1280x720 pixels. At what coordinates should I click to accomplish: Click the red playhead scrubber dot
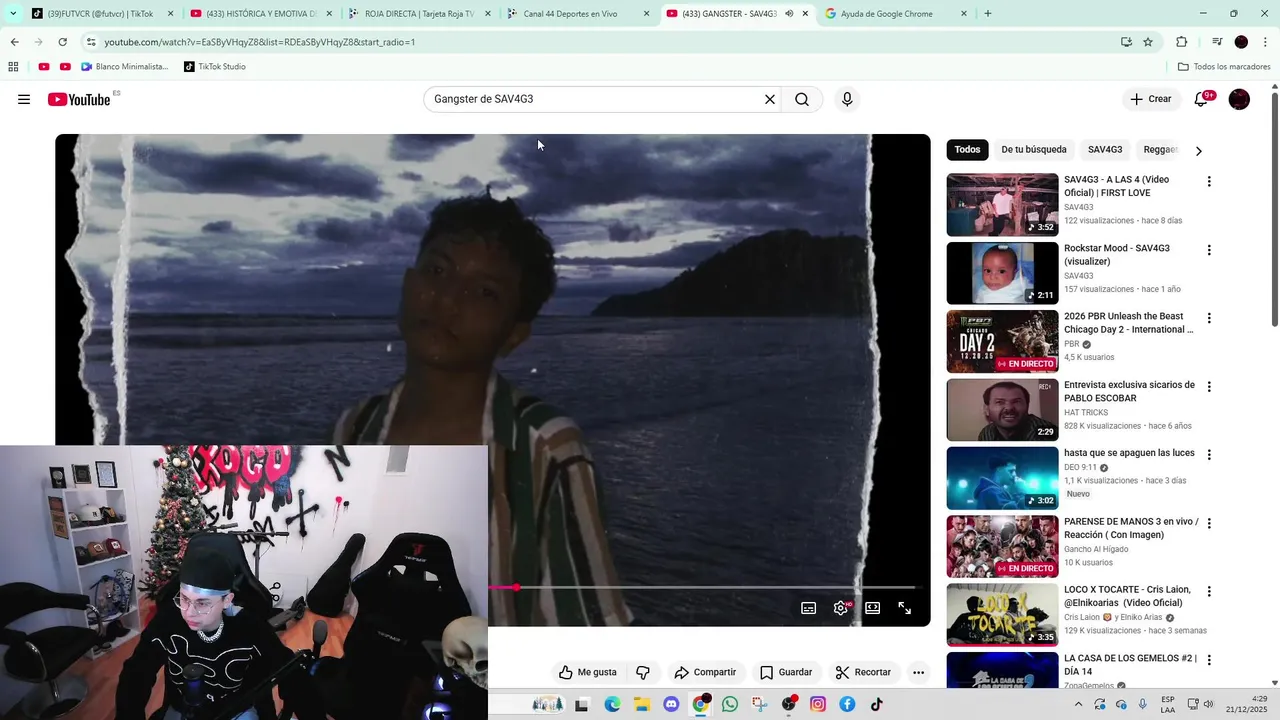(x=516, y=587)
